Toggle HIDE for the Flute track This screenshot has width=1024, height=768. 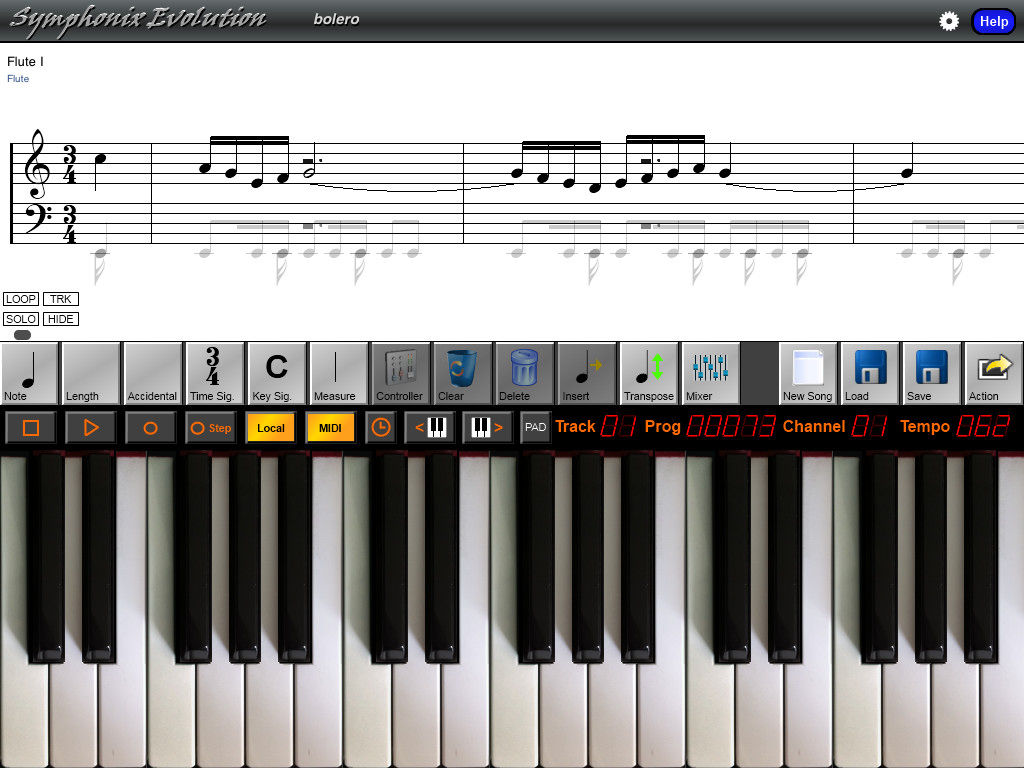tap(61, 319)
